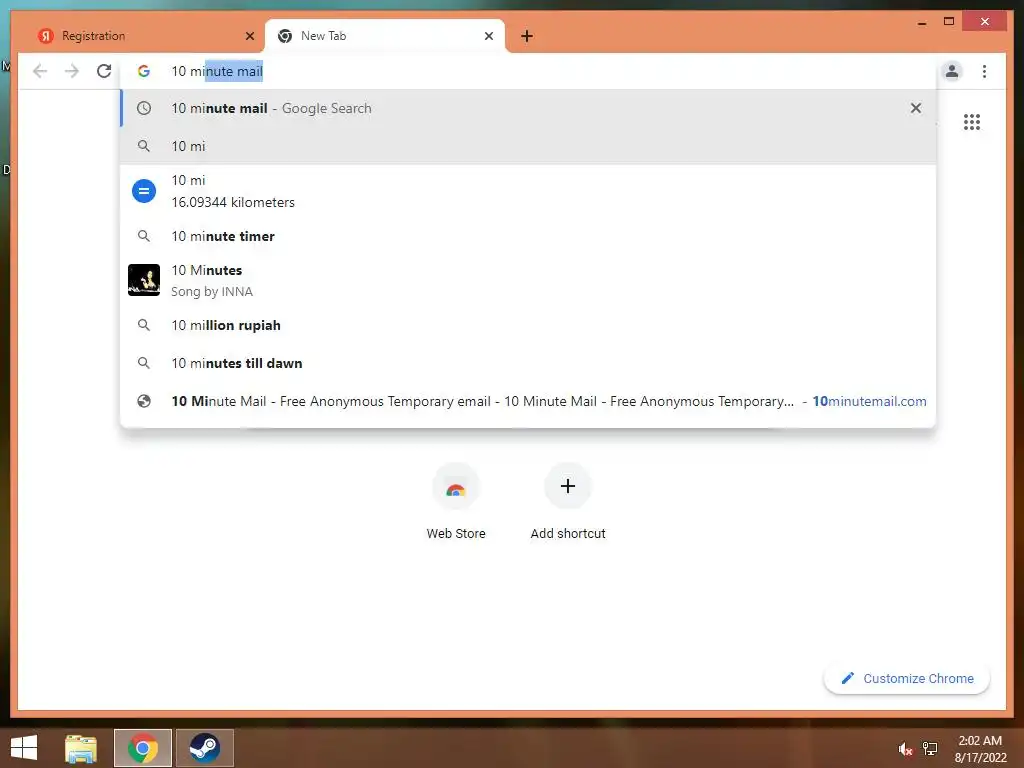Open the Google apps grid

[x=972, y=122]
